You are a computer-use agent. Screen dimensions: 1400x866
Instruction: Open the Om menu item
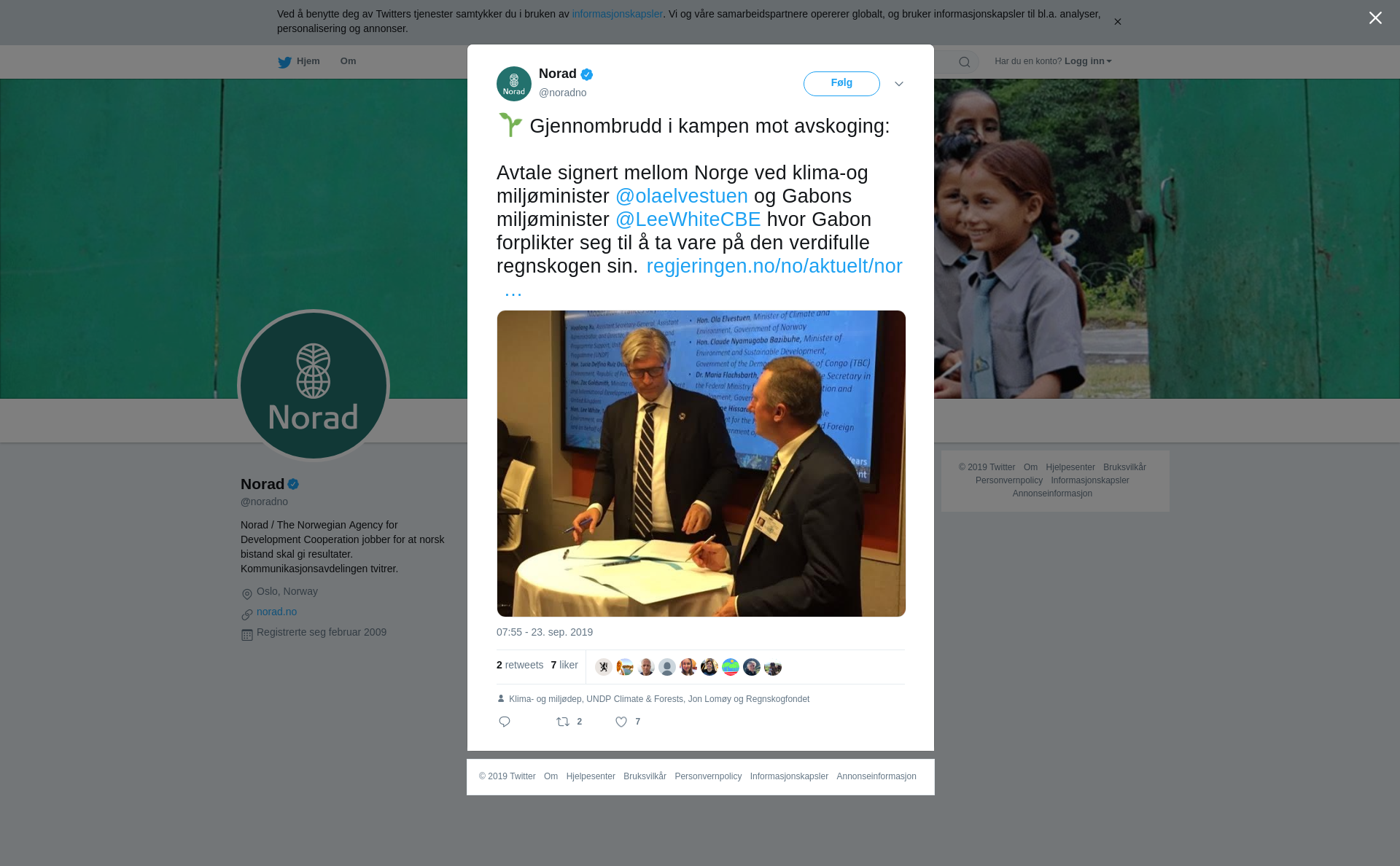[348, 61]
